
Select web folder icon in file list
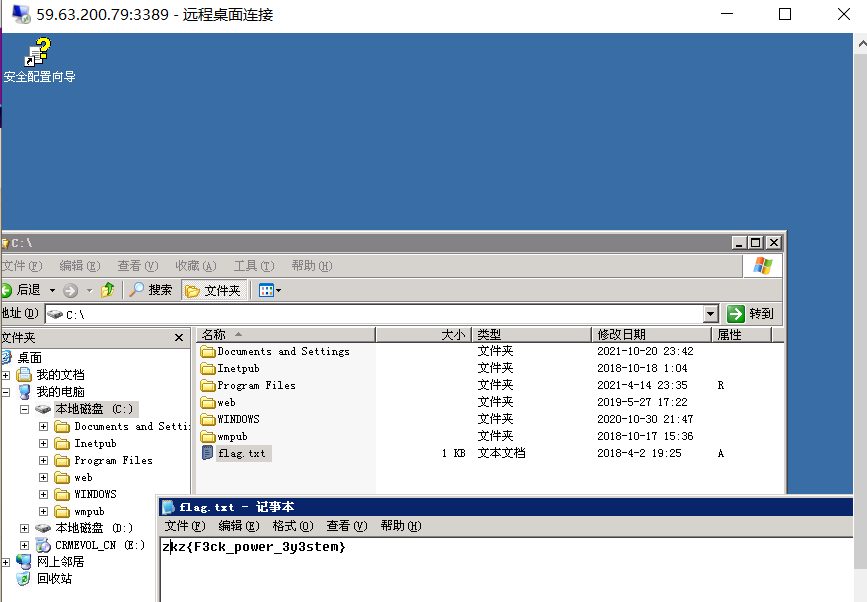click(208, 402)
